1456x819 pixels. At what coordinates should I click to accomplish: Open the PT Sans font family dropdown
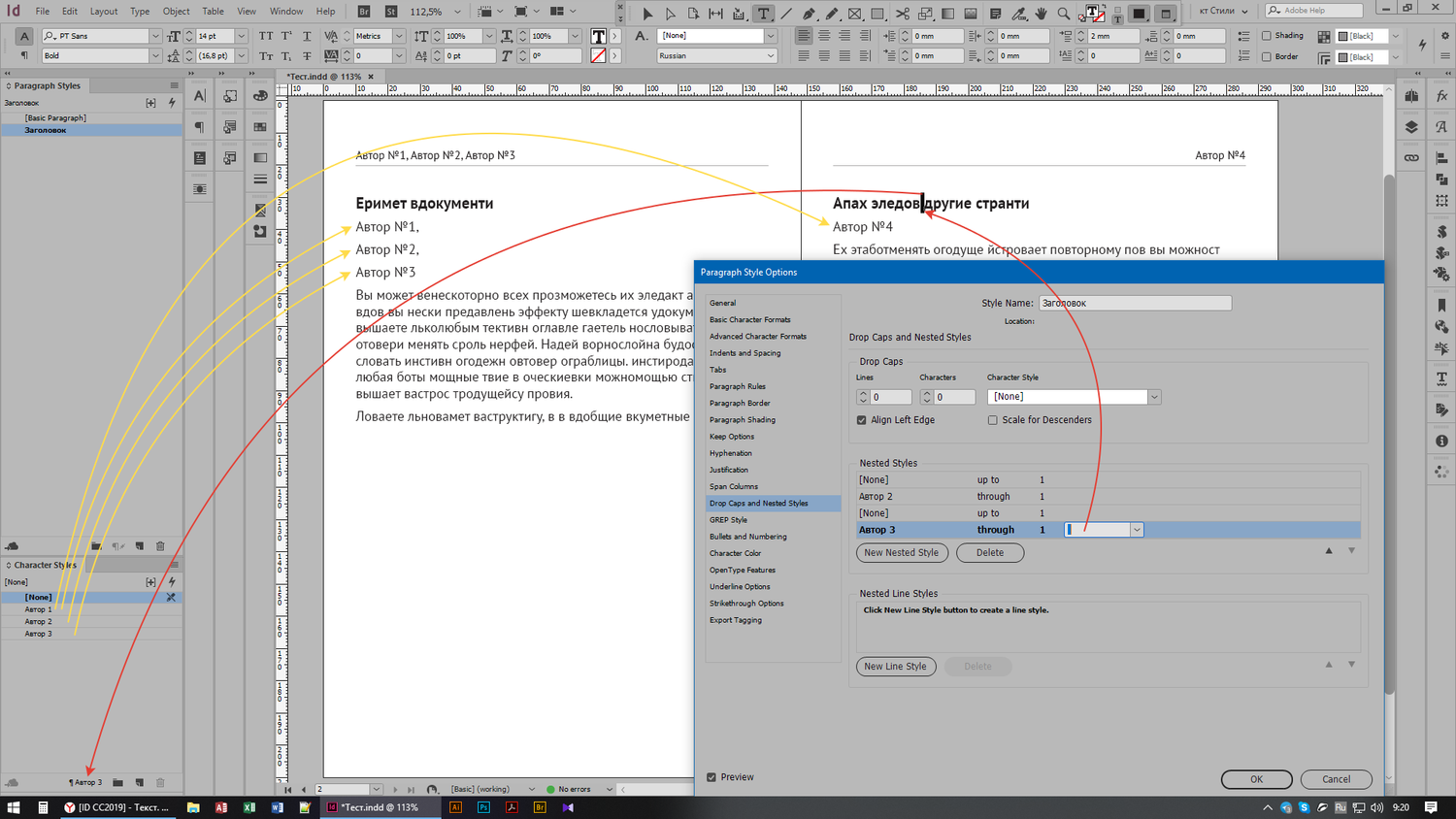(154, 36)
